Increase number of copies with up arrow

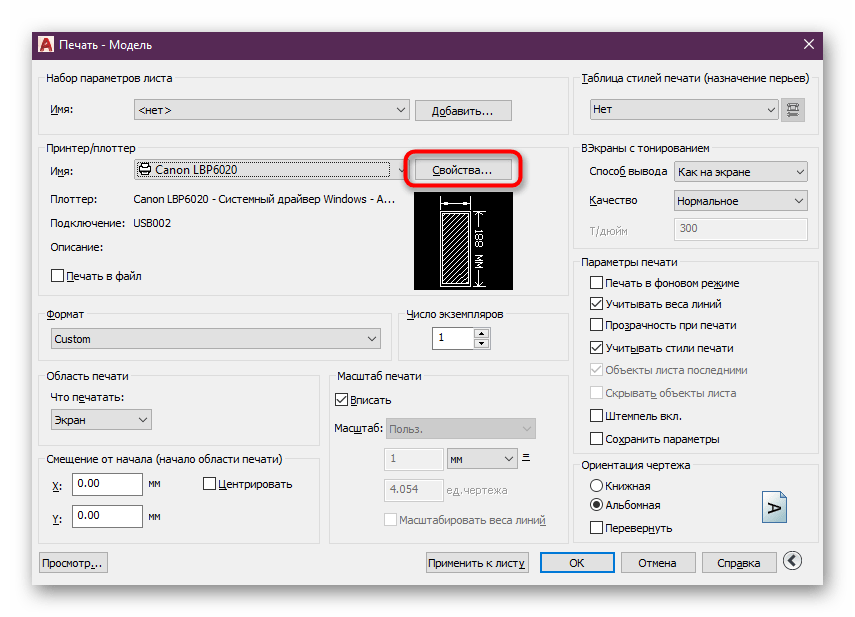(x=482, y=333)
